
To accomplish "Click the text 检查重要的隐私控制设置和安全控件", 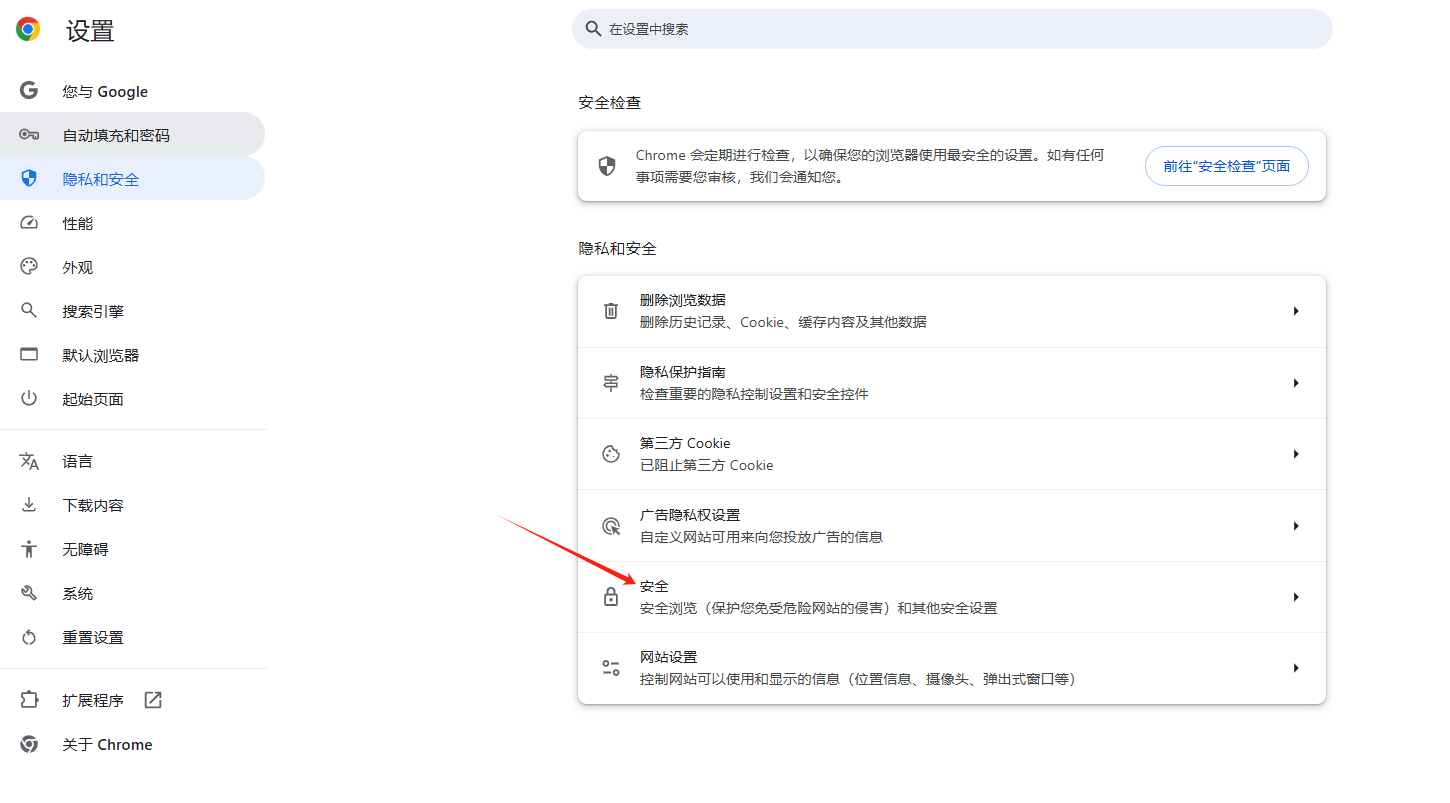I will (x=754, y=394).
